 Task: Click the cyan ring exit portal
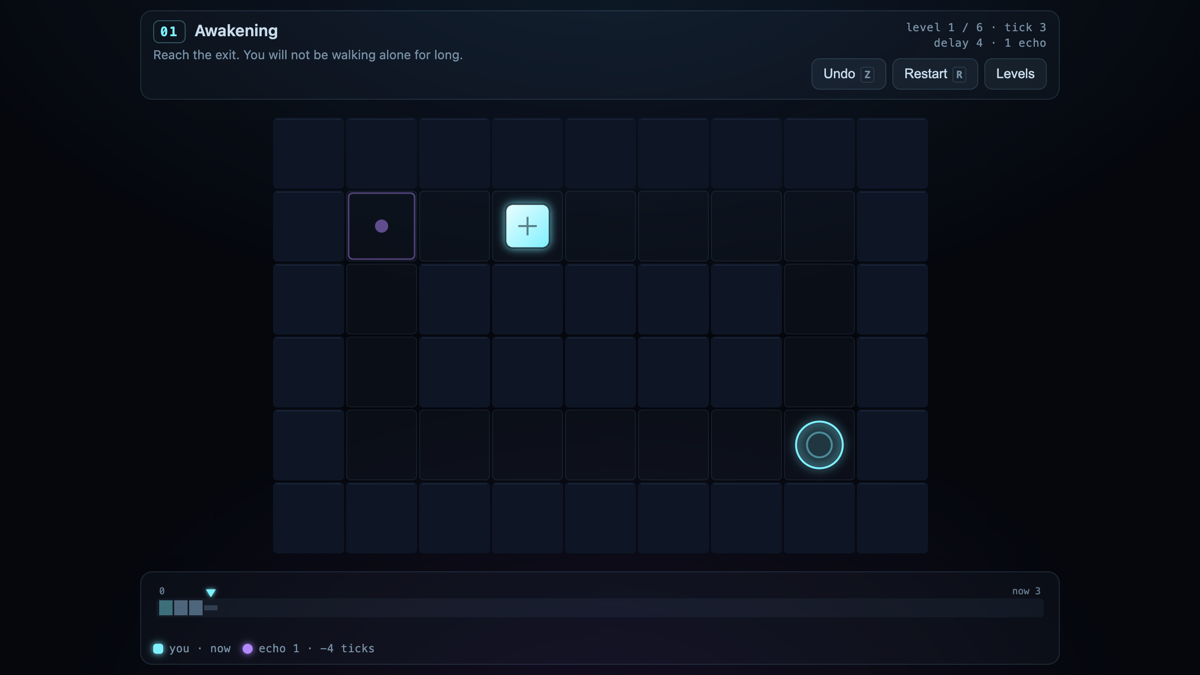tap(819, 445)
